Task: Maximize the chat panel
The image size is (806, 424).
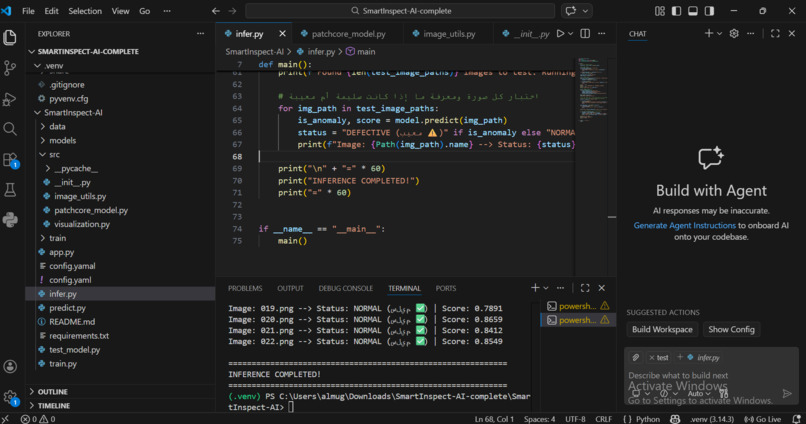Action: click(x=775, y=33)
